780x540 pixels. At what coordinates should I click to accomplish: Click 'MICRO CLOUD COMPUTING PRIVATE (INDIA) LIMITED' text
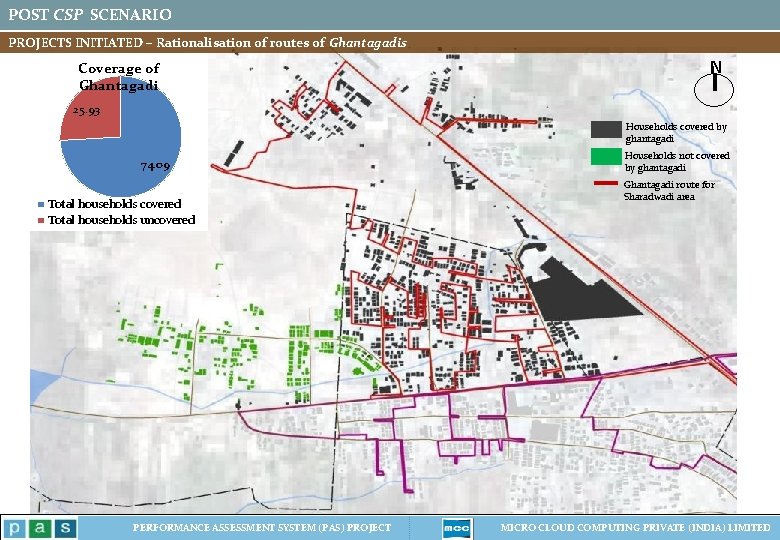coord(635,528)
